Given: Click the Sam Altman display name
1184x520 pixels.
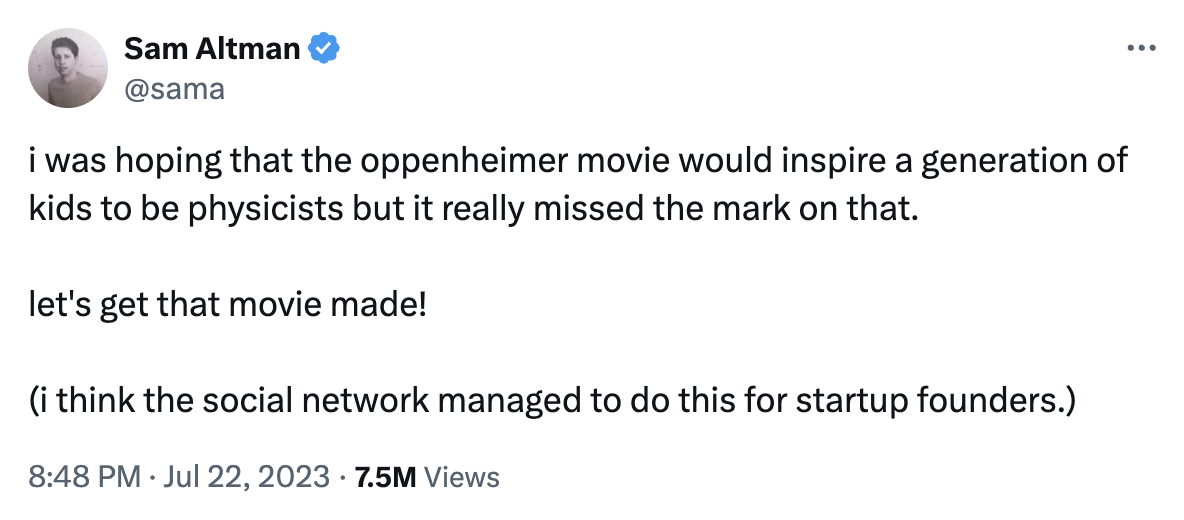Looking at the screenshot, I should (212, 48).
